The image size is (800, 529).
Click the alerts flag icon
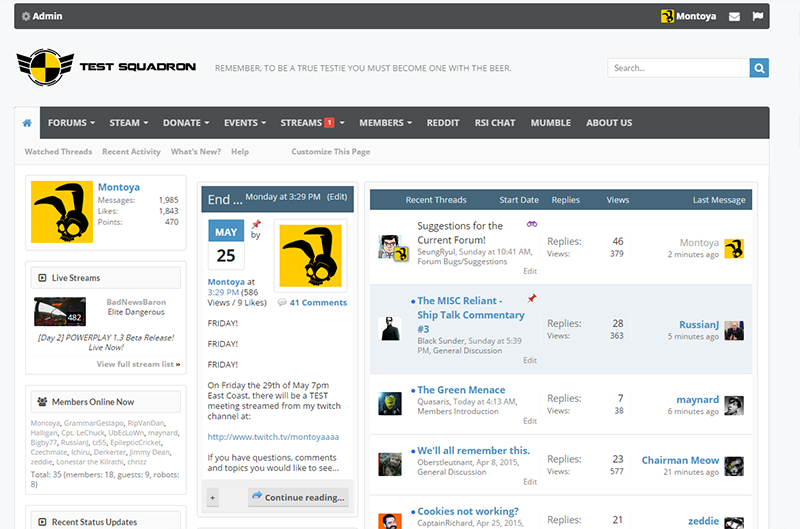point(758,17)
